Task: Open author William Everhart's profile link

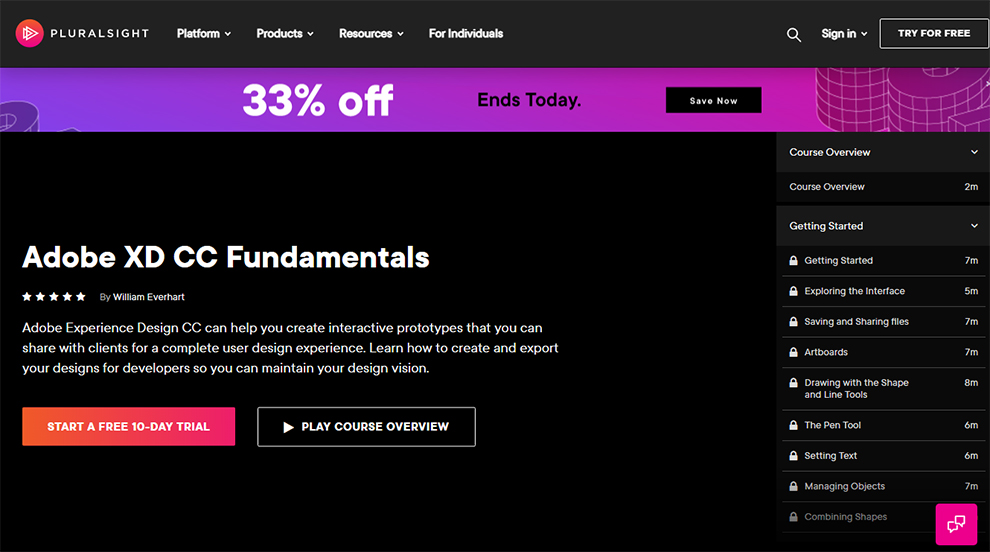Action: [x=148, y=297]
